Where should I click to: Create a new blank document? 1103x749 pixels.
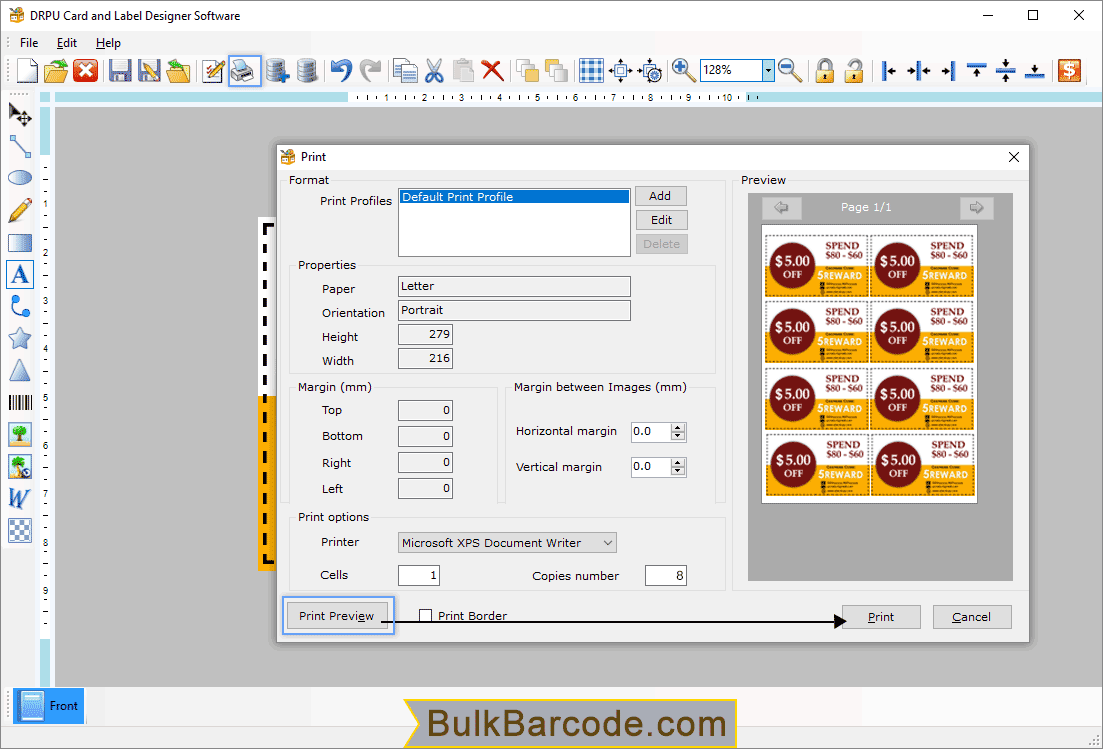click(x=26, y=70)
